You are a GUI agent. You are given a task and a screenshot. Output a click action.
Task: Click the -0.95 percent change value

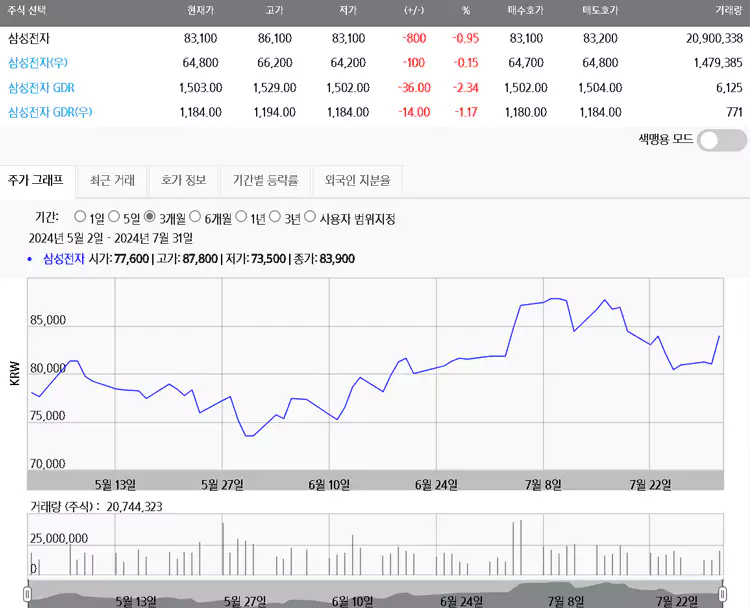point(465,38)
